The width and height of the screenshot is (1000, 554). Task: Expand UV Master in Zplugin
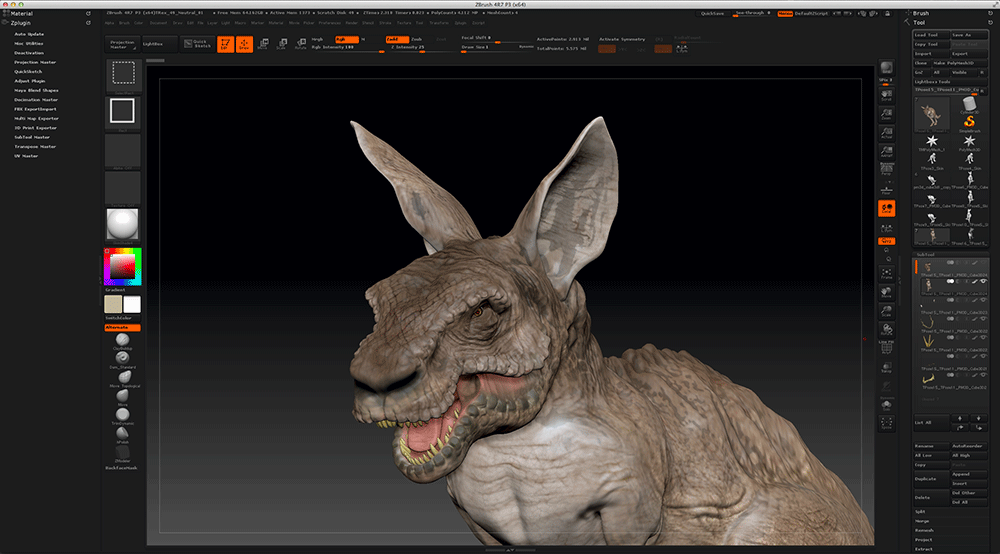(x=26, y=156)
